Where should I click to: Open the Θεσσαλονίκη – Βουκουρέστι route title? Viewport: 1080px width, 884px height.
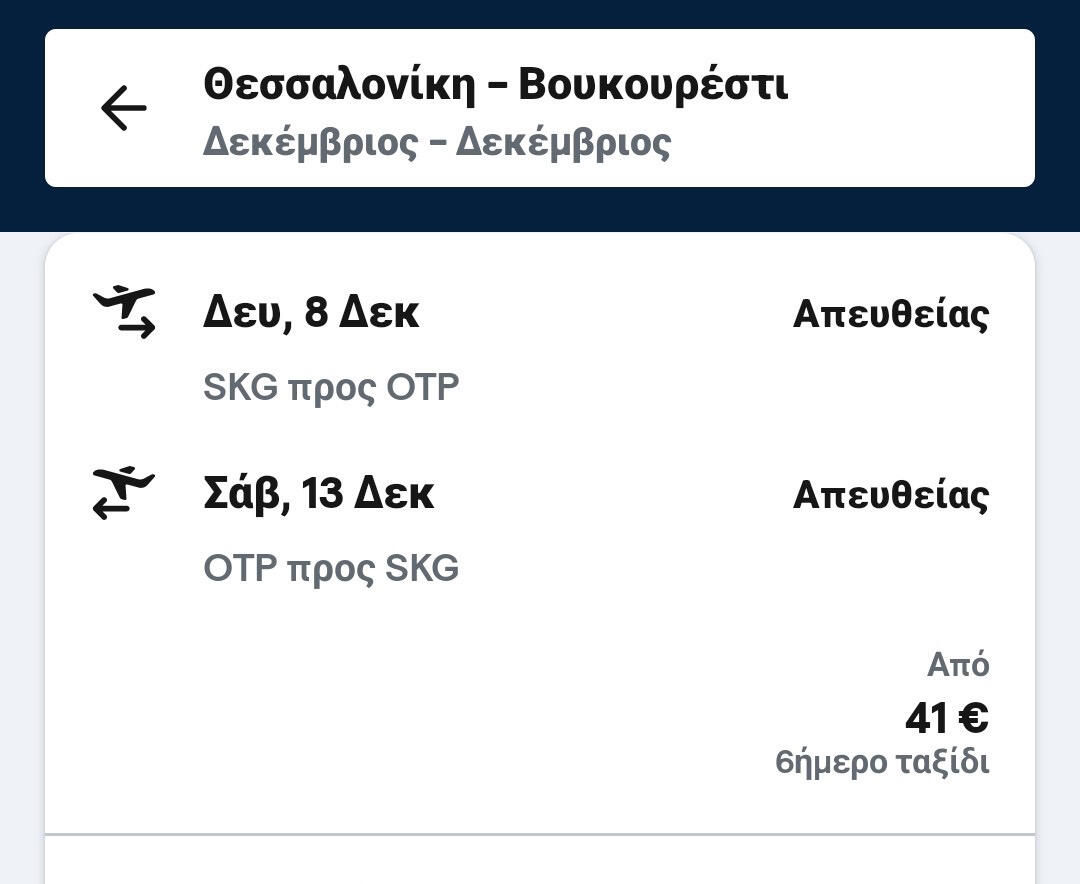point(495,85)
